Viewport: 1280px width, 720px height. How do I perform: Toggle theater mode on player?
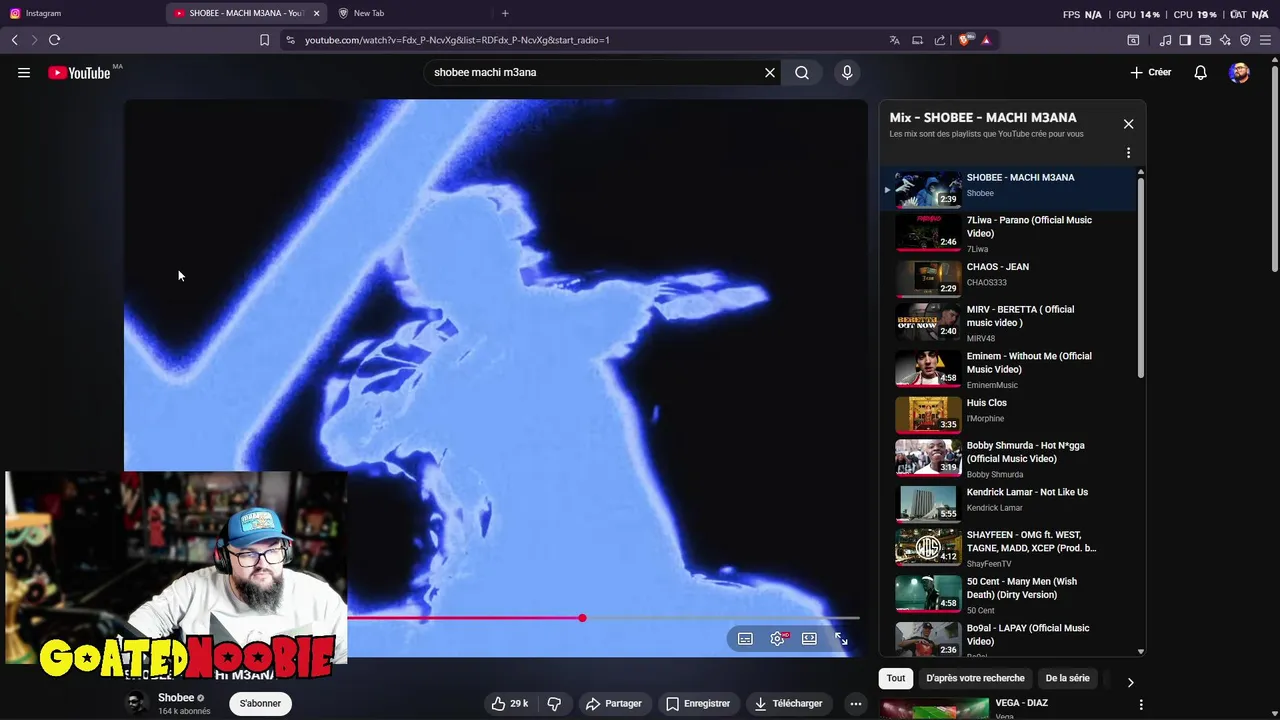pos(809,639)
